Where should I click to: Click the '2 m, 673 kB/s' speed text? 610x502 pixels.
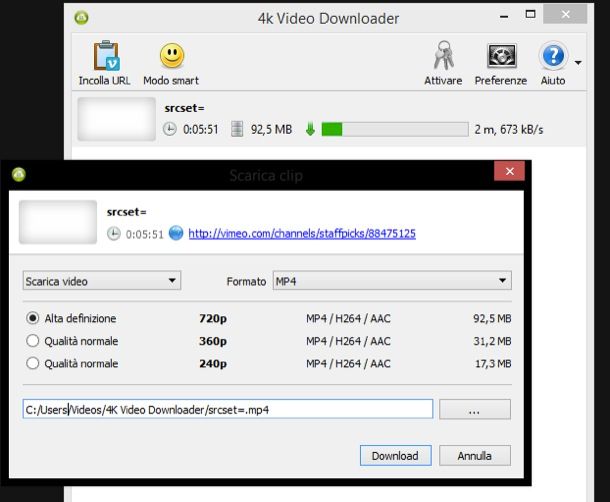coord(508,129)
